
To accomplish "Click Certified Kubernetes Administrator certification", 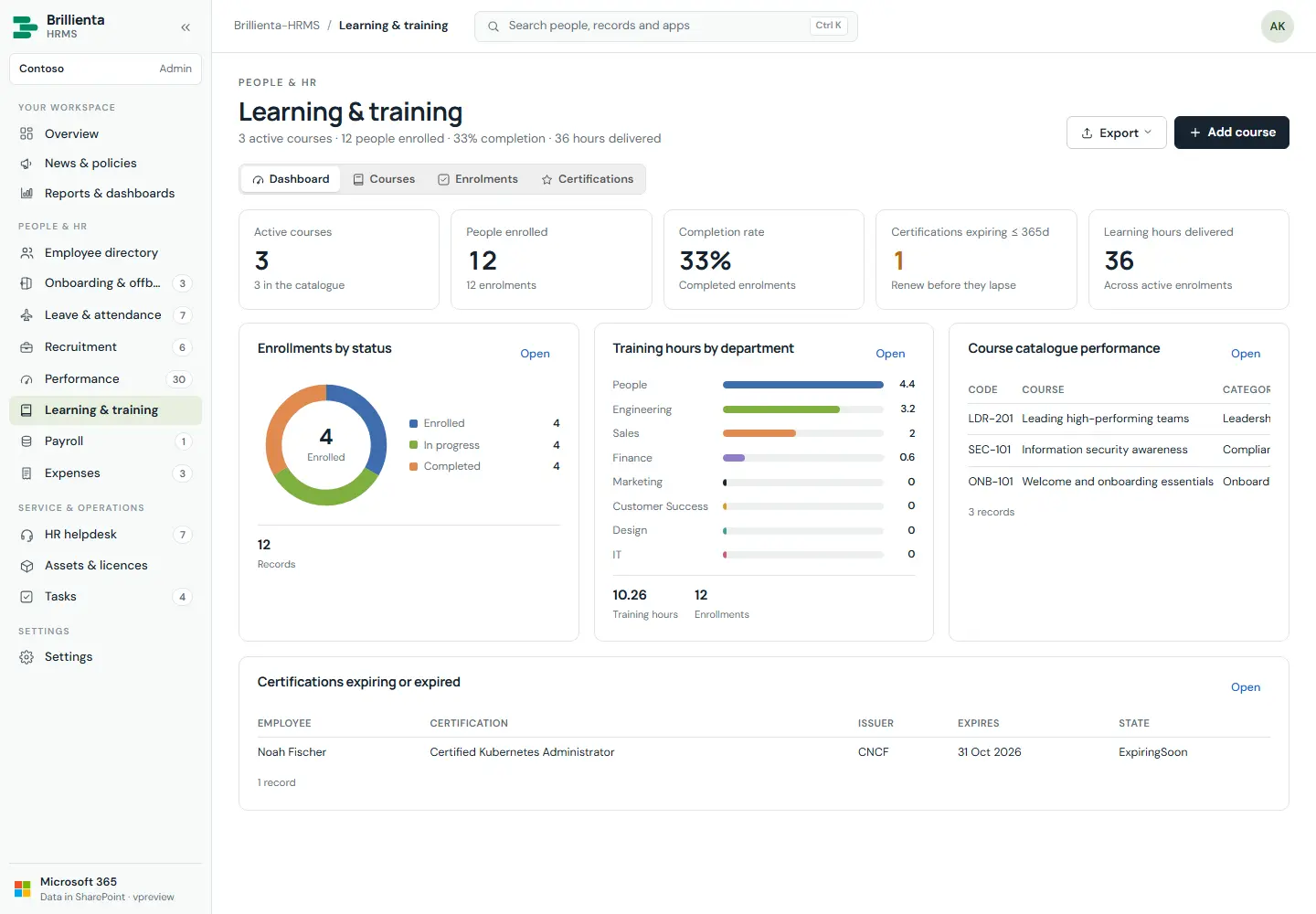I will (522, 752).
